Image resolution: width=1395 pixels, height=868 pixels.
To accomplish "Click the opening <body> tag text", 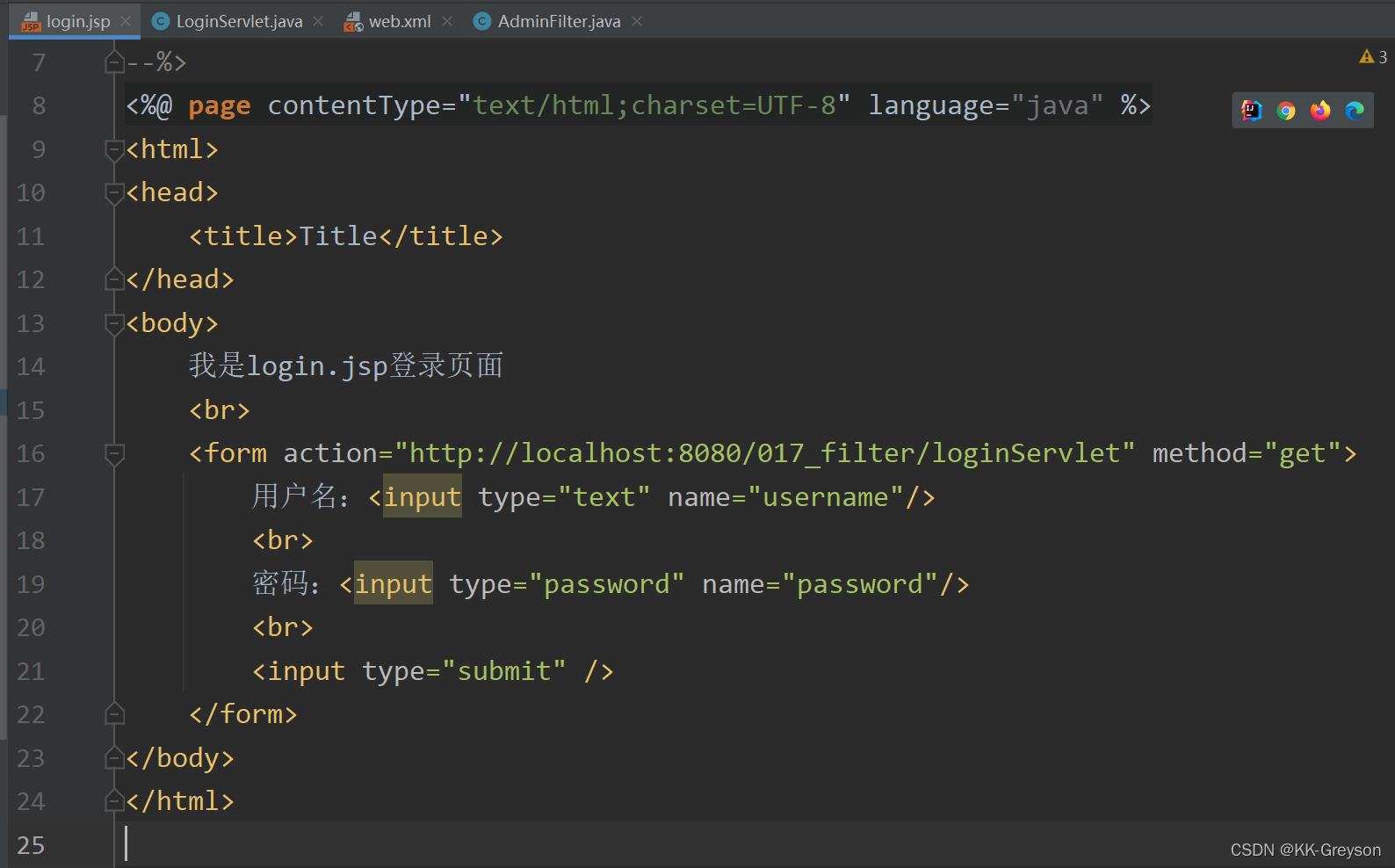I will click(172, 323).
